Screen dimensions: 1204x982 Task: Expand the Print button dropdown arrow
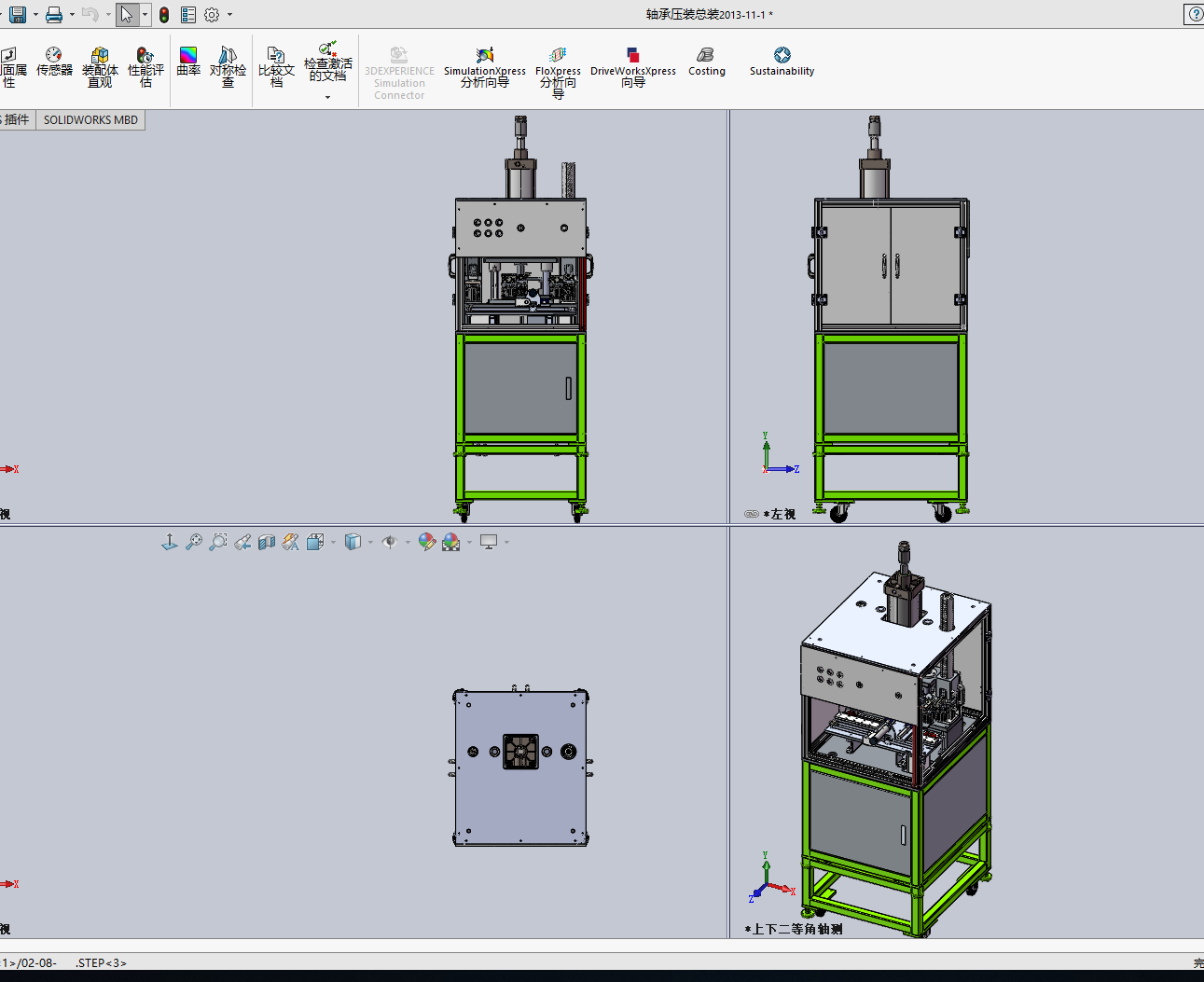point(72,15)
